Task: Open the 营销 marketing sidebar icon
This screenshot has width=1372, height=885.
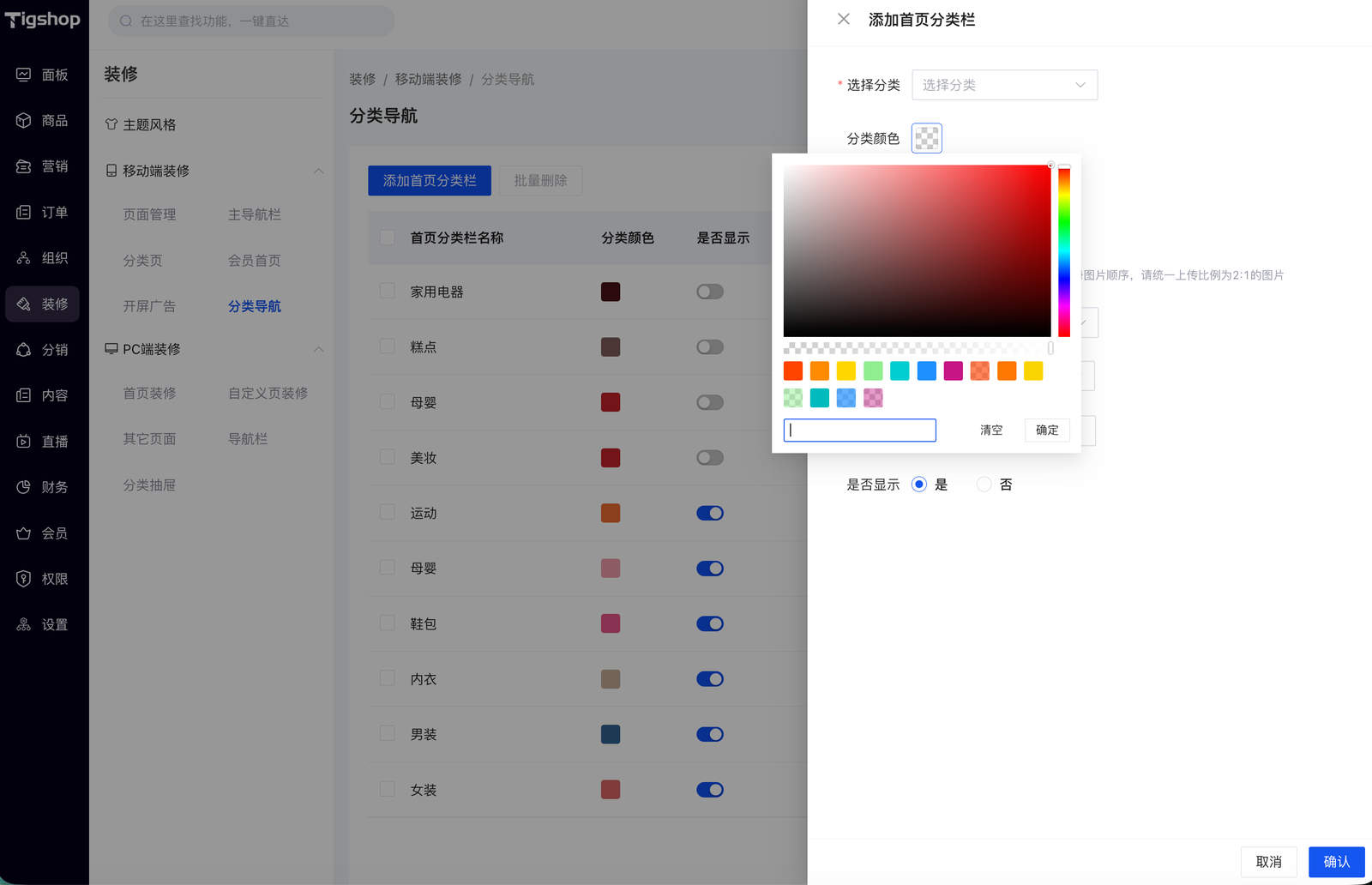Action: (24, 166)
